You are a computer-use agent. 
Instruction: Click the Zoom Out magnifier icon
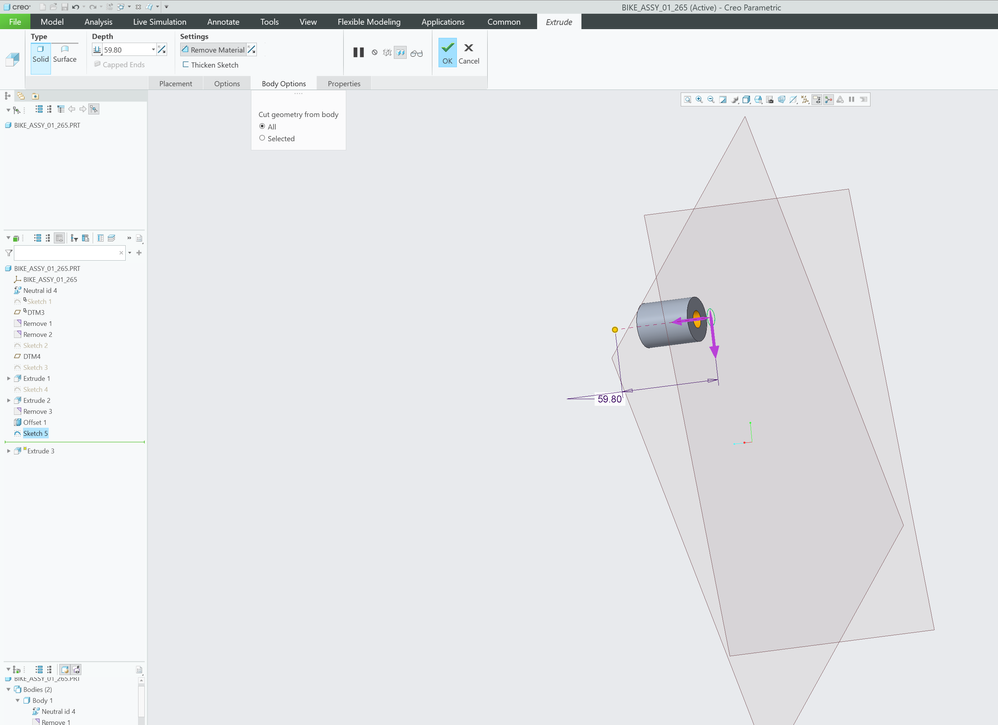[x=711, y=100]
